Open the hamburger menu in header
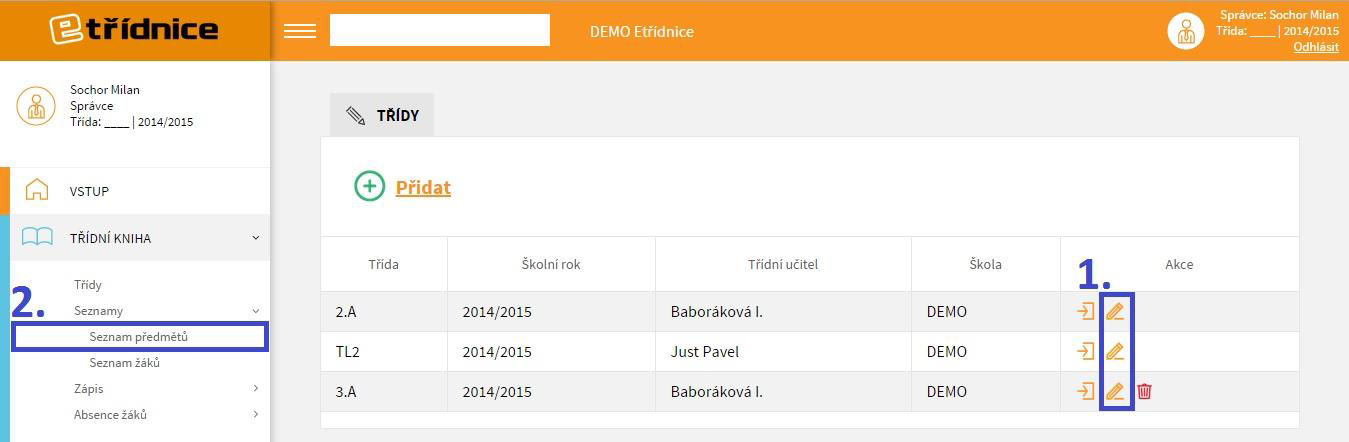The width and height of the screenshot is (1349, 442). [300, 31]
